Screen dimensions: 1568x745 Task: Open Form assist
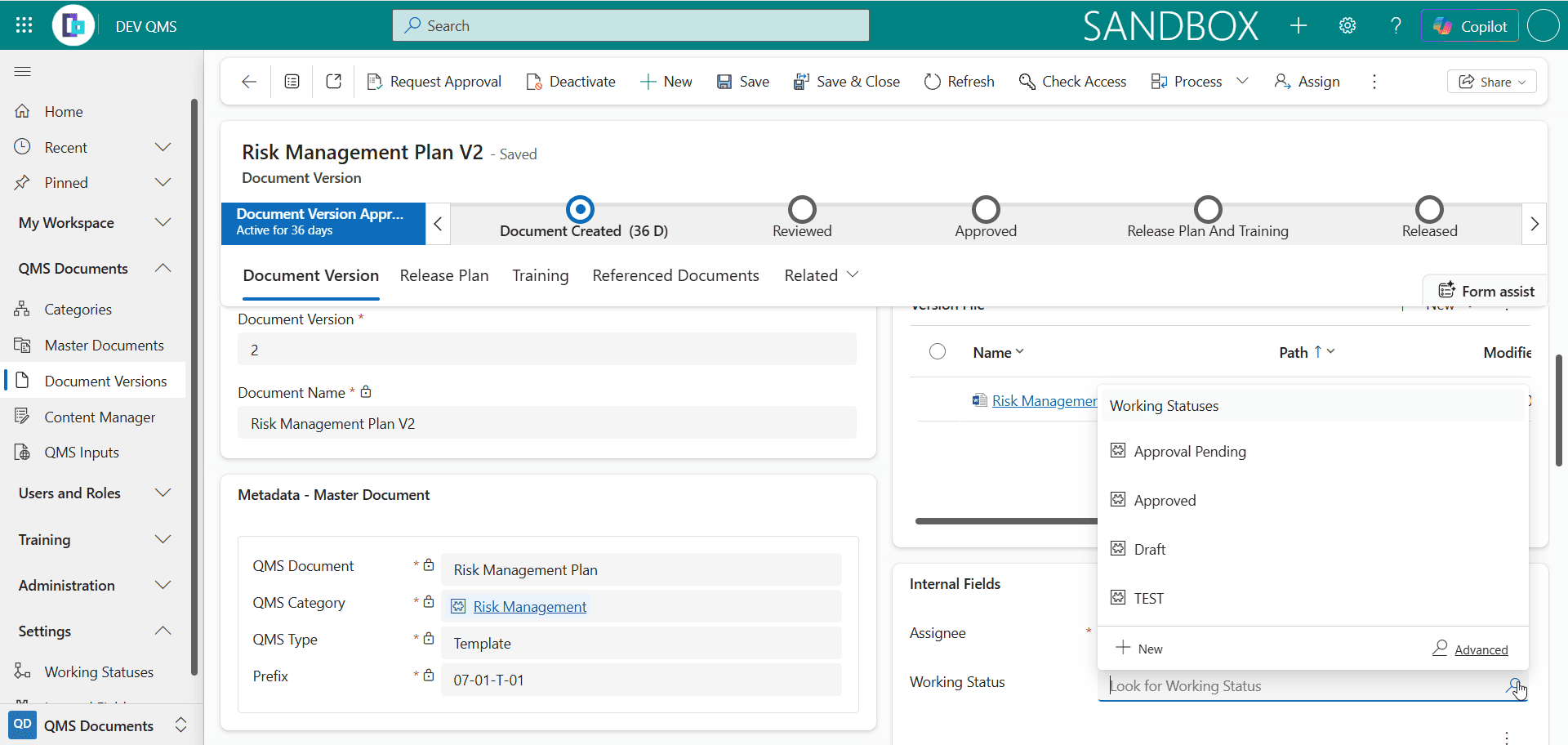1486,291
